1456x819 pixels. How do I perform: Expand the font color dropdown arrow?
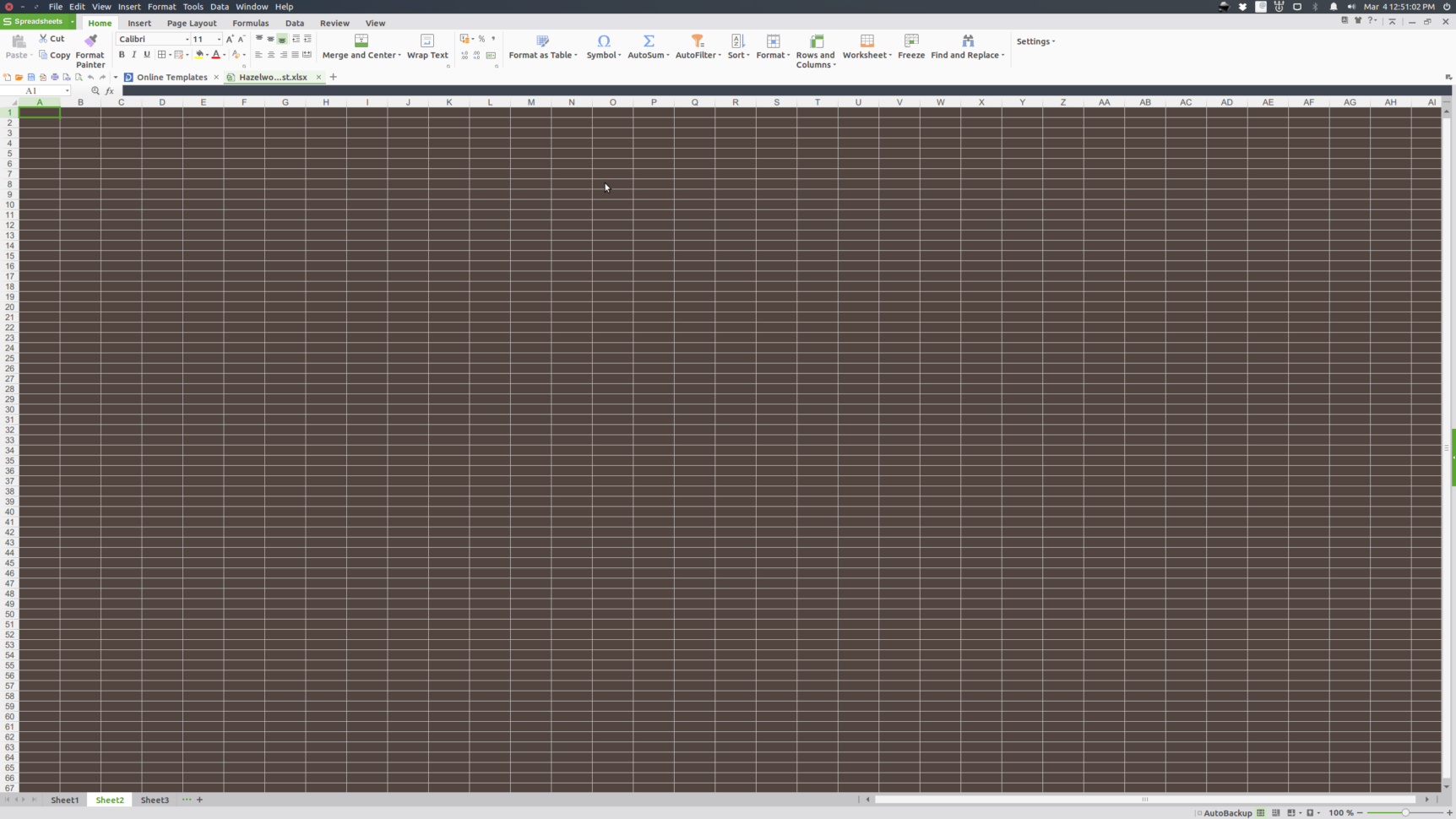click(225, 54)
